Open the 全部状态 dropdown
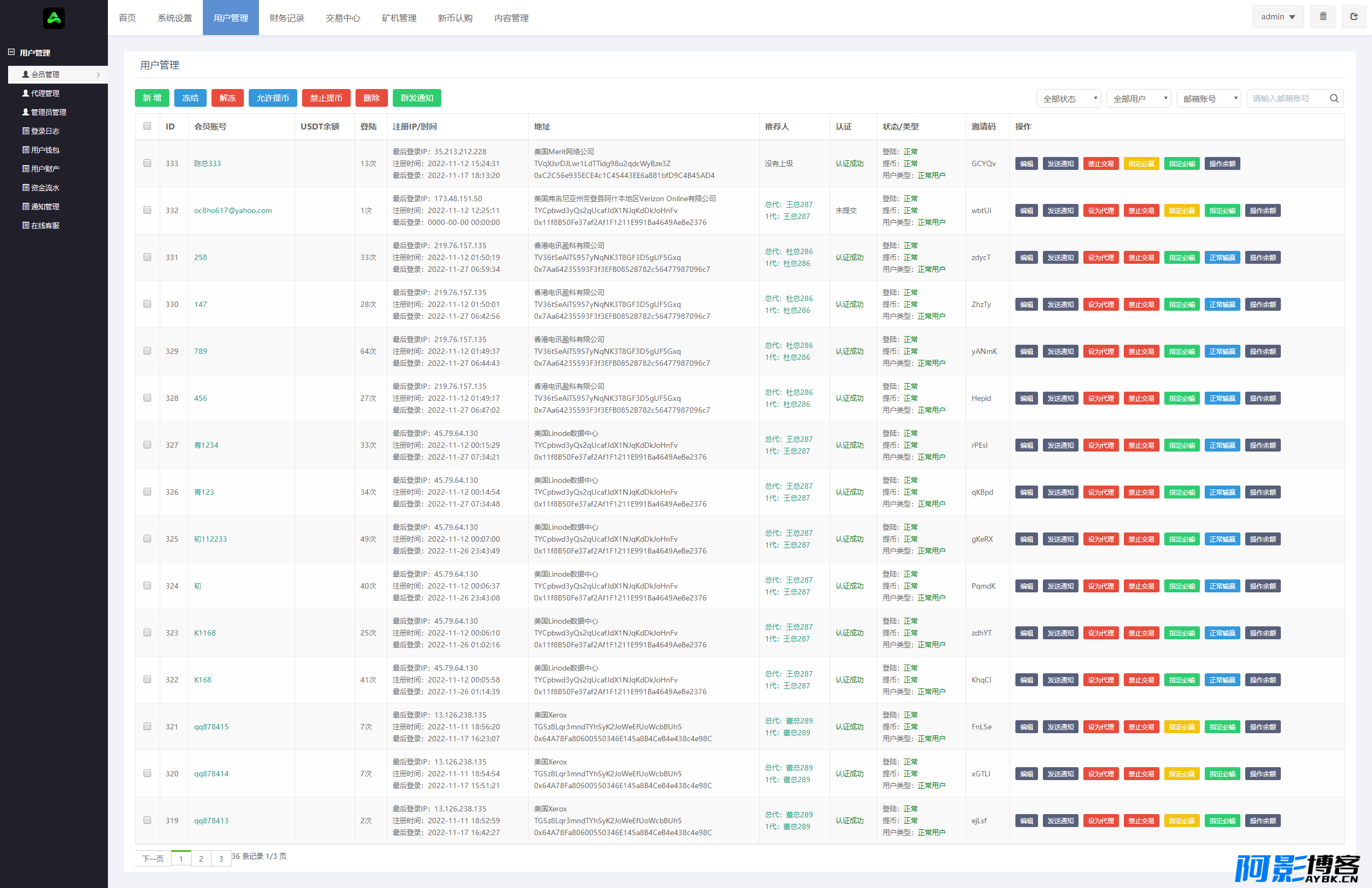Screen dimensions: 1372x888 (1068, 99)
